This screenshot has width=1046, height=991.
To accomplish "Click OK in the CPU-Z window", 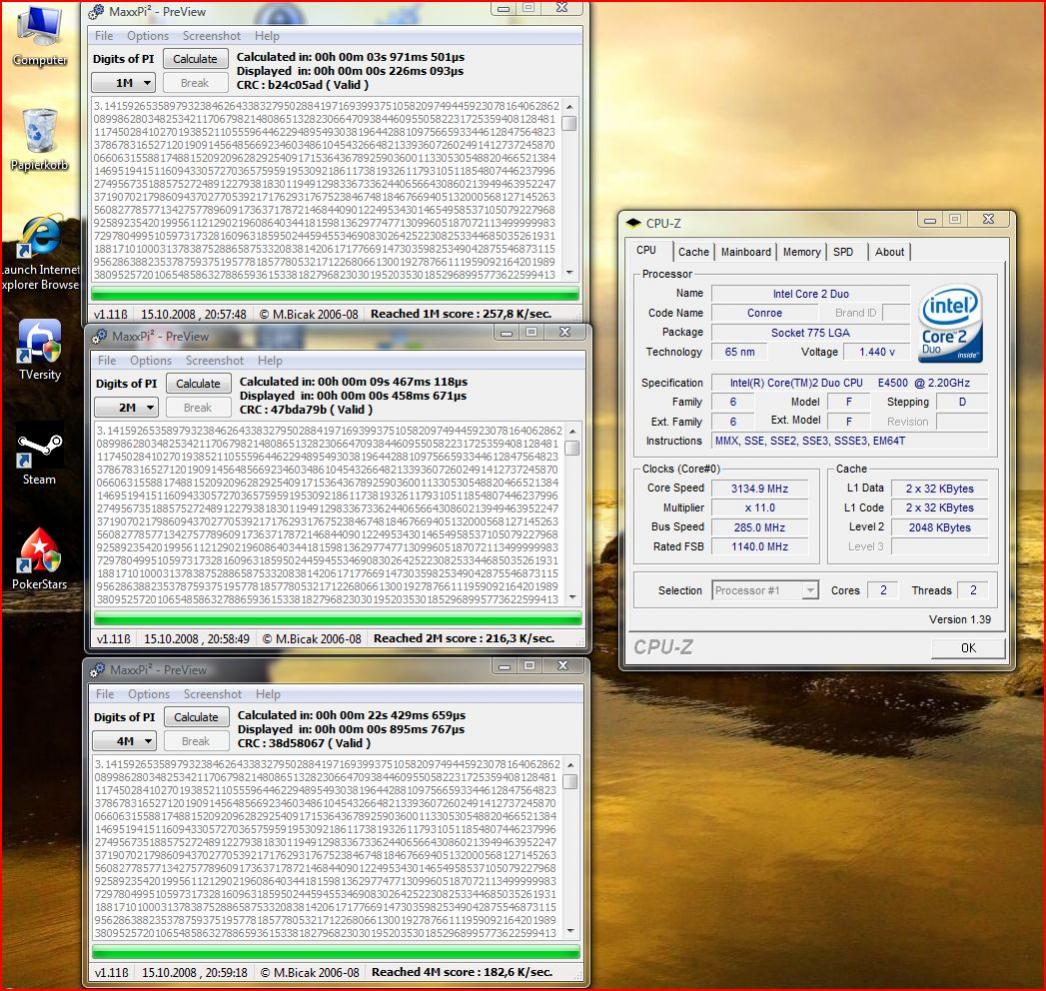I will [x=968, y=648].
